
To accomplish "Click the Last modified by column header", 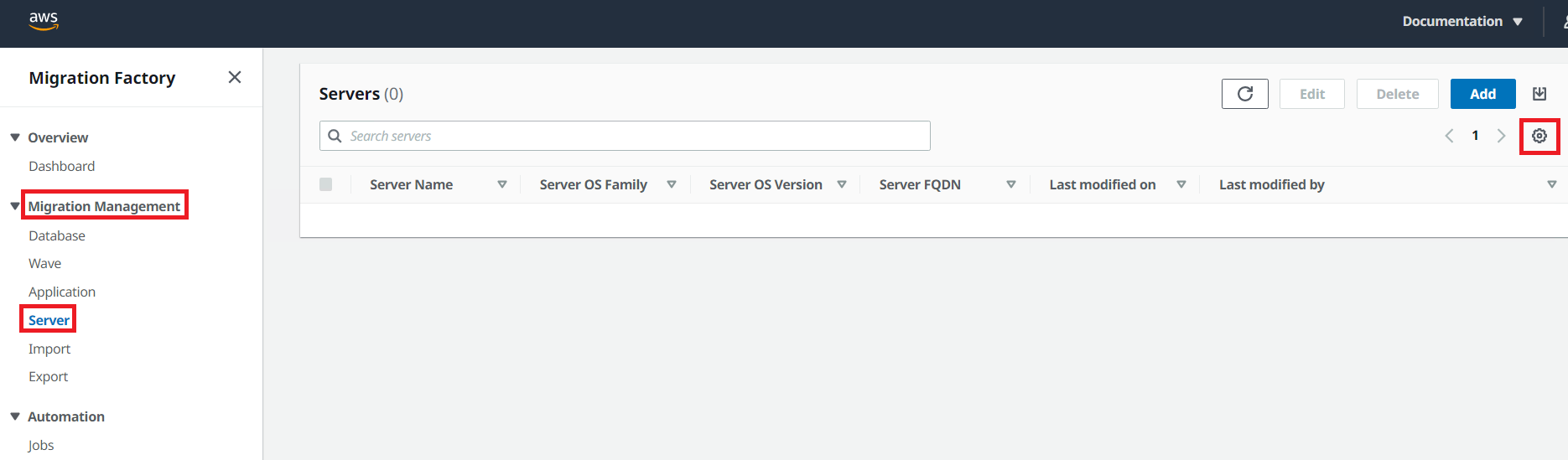I will [x=1272, y=184].
